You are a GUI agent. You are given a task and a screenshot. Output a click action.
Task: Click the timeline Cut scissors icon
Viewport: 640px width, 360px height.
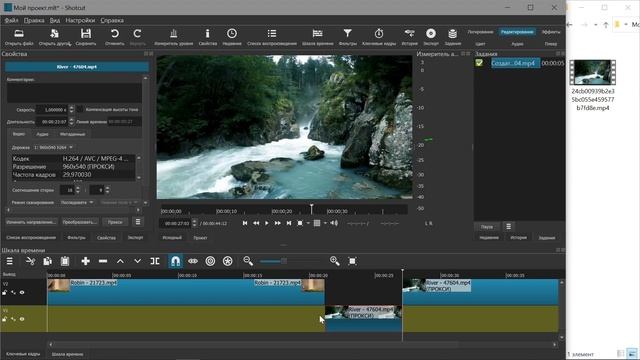pyautogui.click(x=30, y=261)
